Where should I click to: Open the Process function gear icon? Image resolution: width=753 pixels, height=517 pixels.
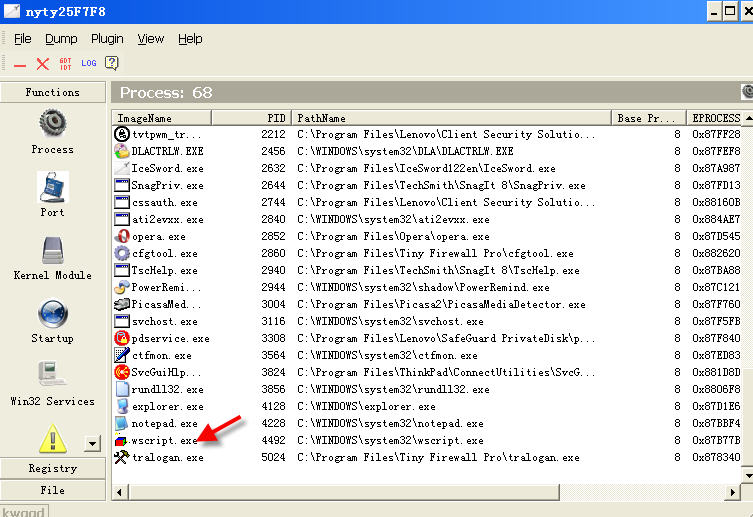(52, 123)
